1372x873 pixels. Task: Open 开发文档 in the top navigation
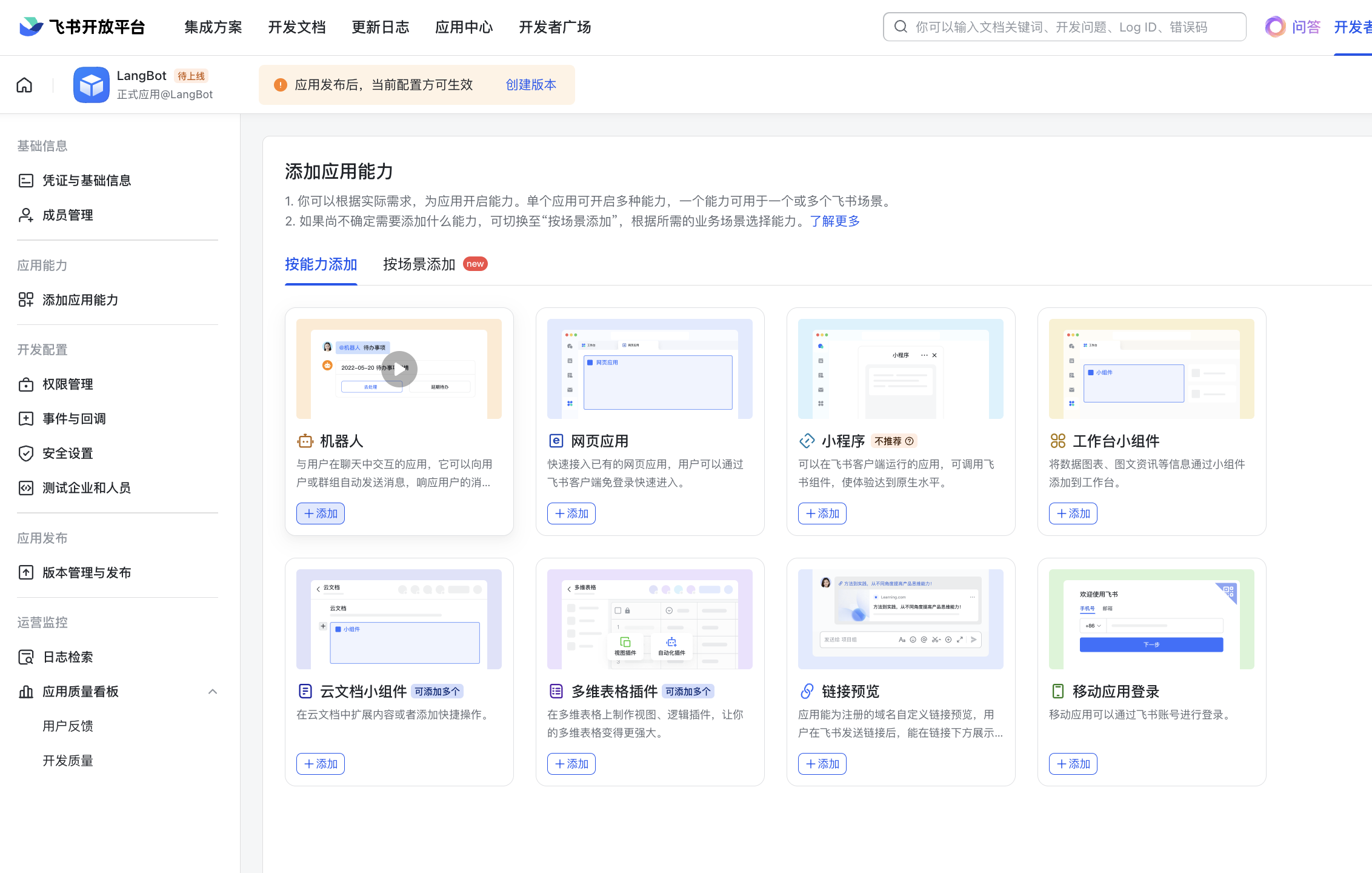(297, 27)
